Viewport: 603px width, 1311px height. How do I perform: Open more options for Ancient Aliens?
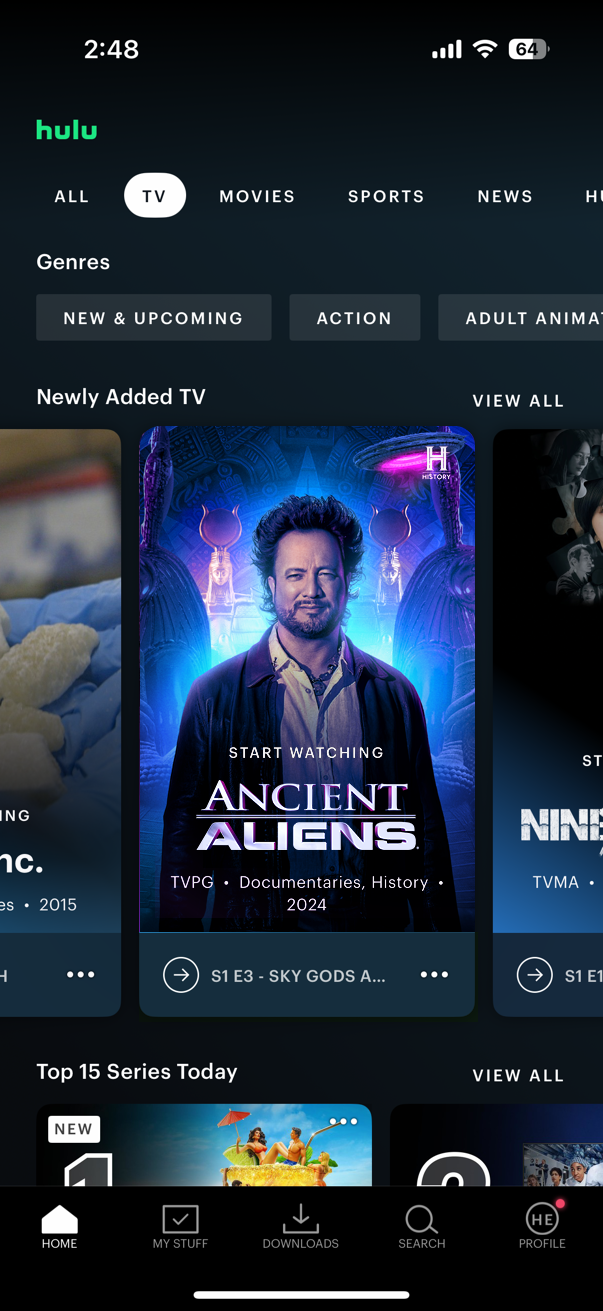[434, 975]
